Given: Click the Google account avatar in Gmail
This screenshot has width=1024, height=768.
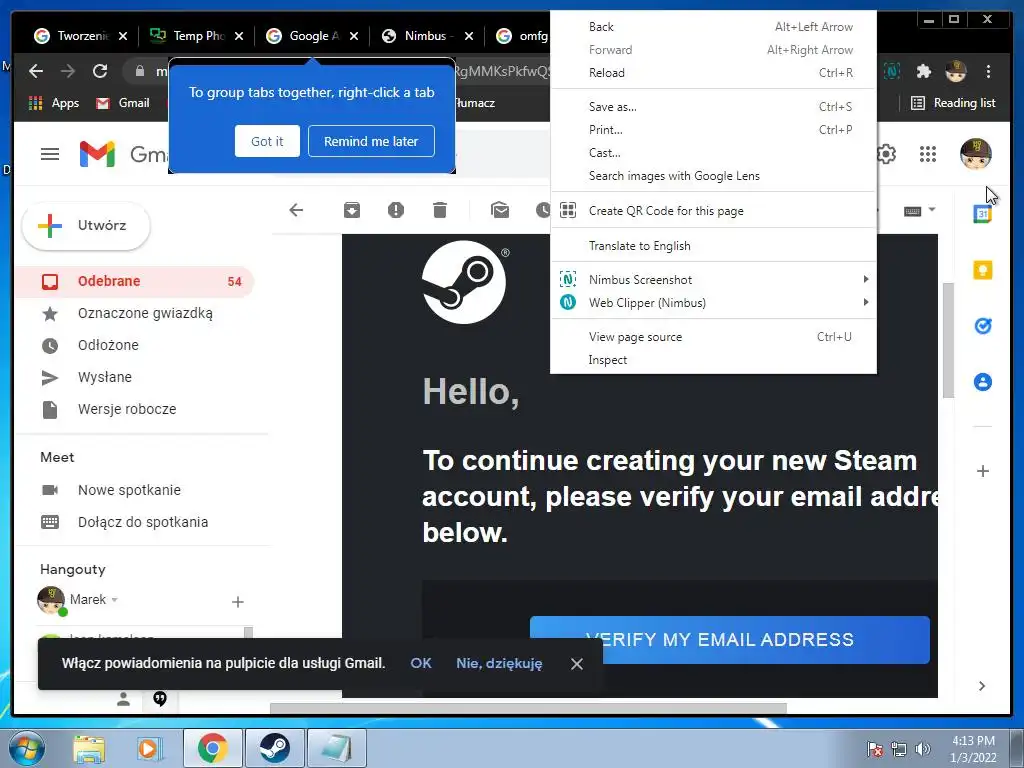Looking at the screenshot, I should click(x=976, y=154).
